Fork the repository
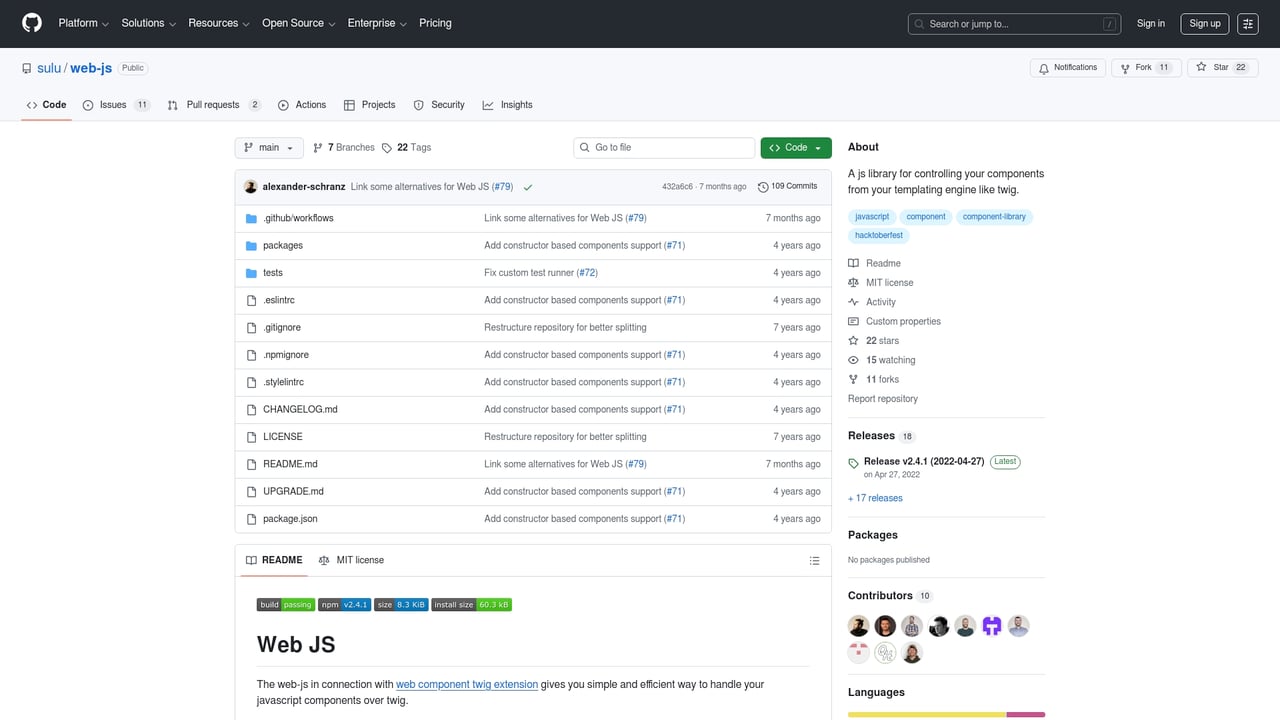This screenshot has height=720, width=1280. pyautogui.click(x=1136, y=68)
